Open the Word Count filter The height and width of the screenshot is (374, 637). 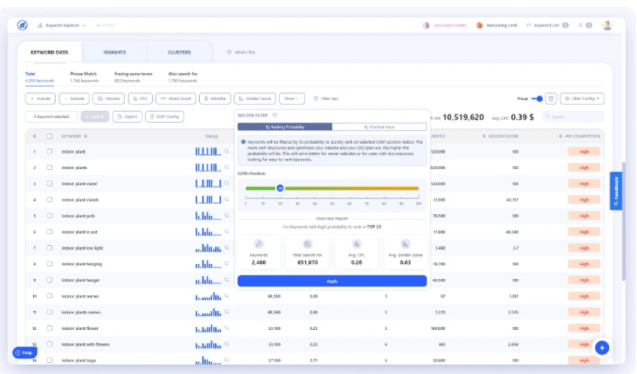[176, 99]
